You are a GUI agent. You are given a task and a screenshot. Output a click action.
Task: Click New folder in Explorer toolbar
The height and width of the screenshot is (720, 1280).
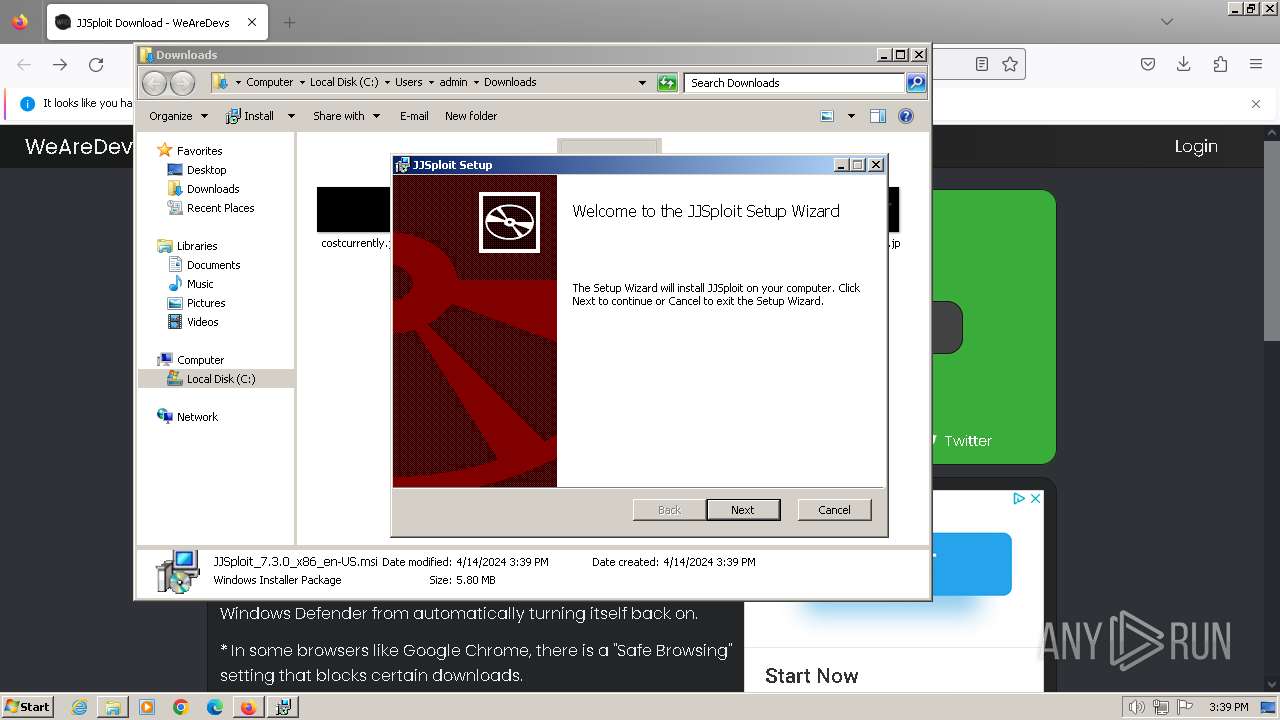[x=471, y=116]
